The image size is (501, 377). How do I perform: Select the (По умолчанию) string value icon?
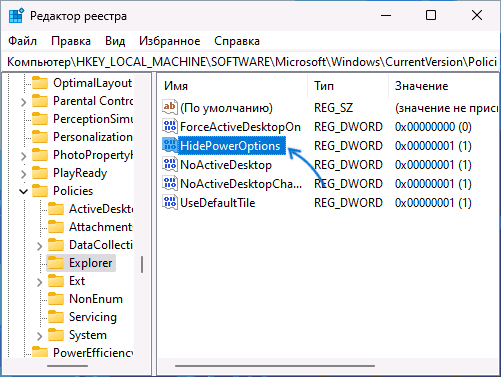tap(170, 107)
